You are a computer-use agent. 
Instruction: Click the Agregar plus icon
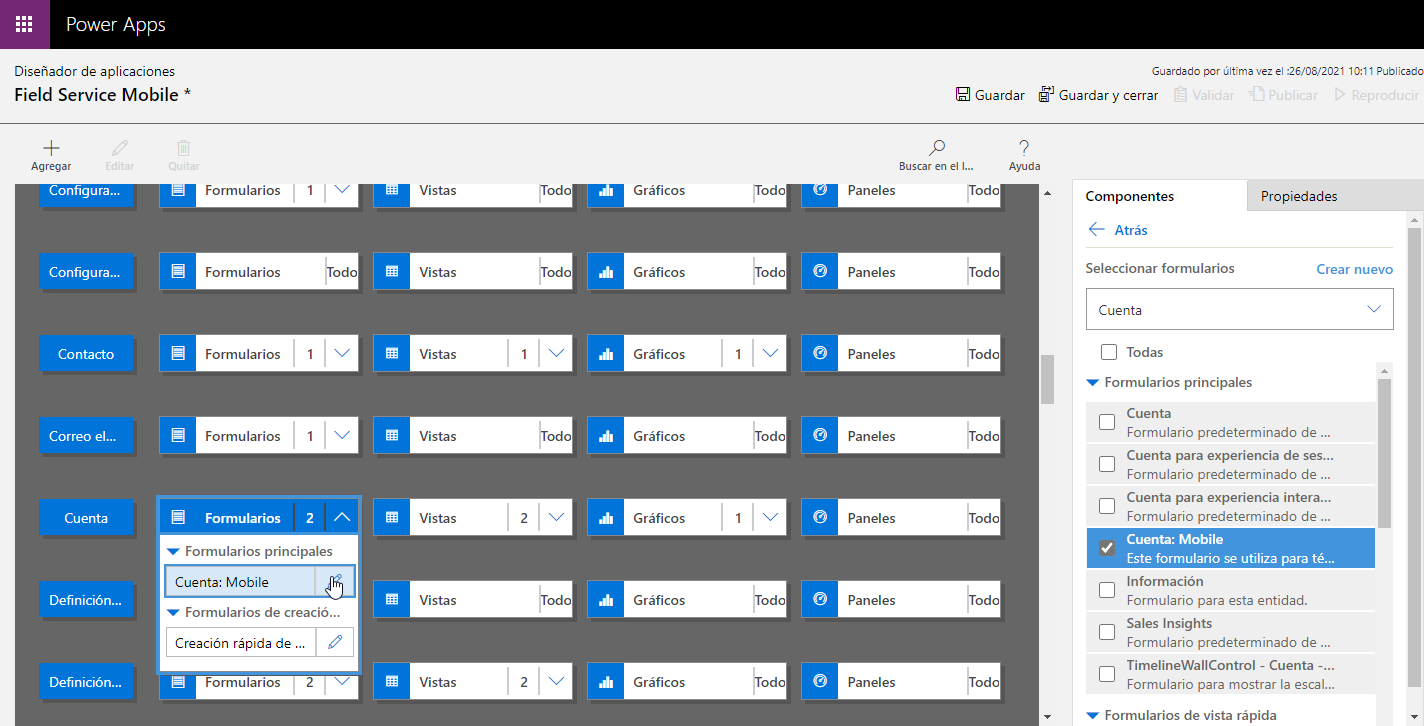(51, 148)
